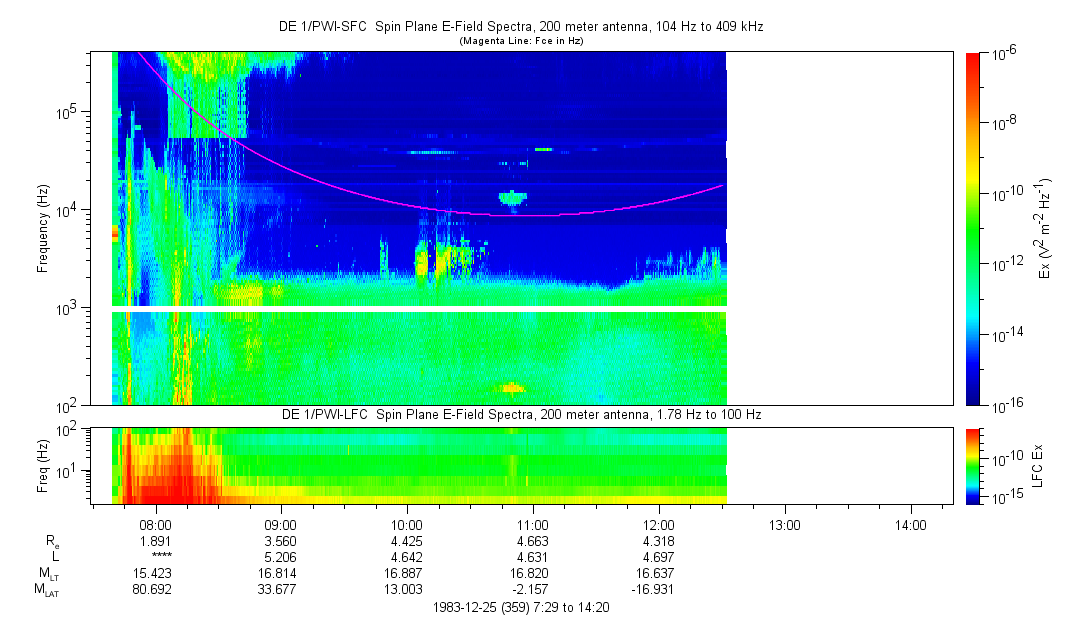This screenshot has width=1083, height=620.
Task: Select the main Ex colorbar
Action: pos(974,228)
